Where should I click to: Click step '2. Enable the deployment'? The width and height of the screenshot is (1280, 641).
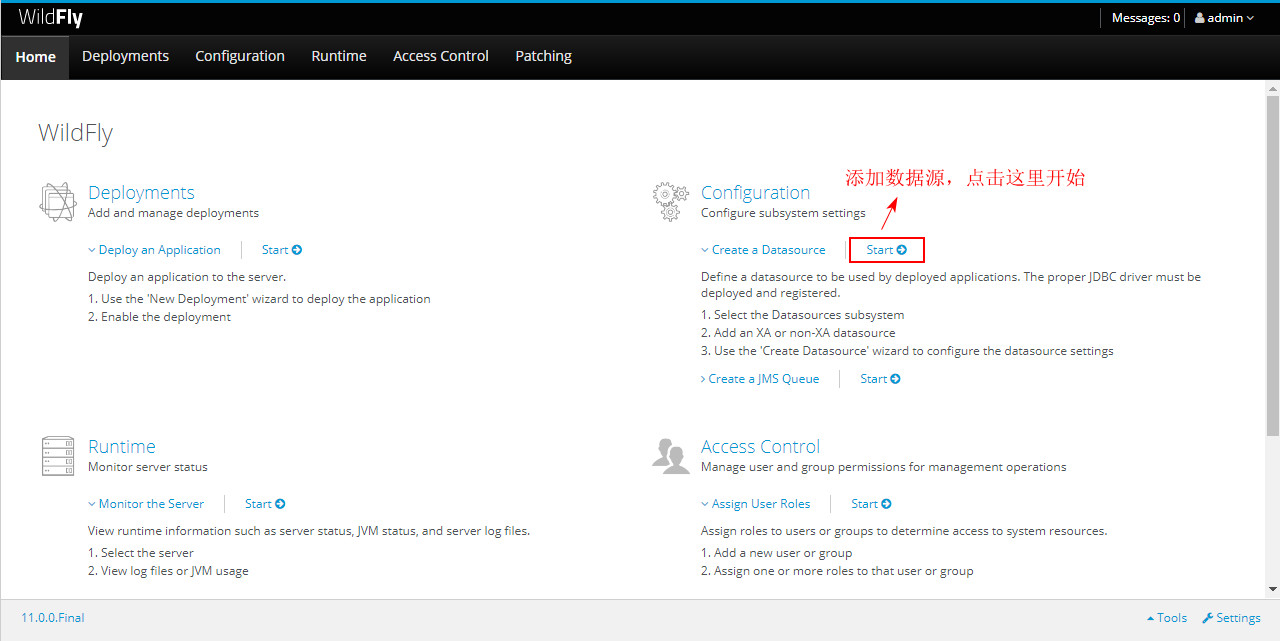159,317
